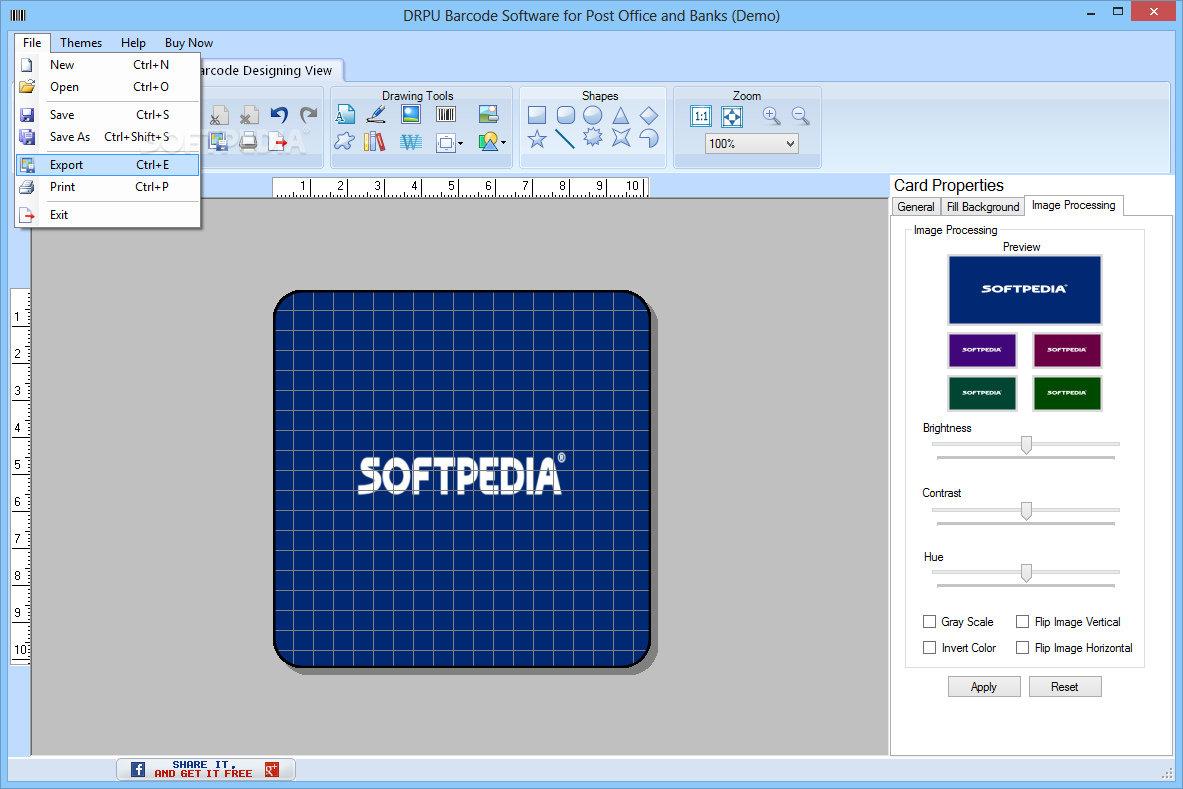Check Flip Image Horizontal
1183x789 pixels.
[1022, 647]
